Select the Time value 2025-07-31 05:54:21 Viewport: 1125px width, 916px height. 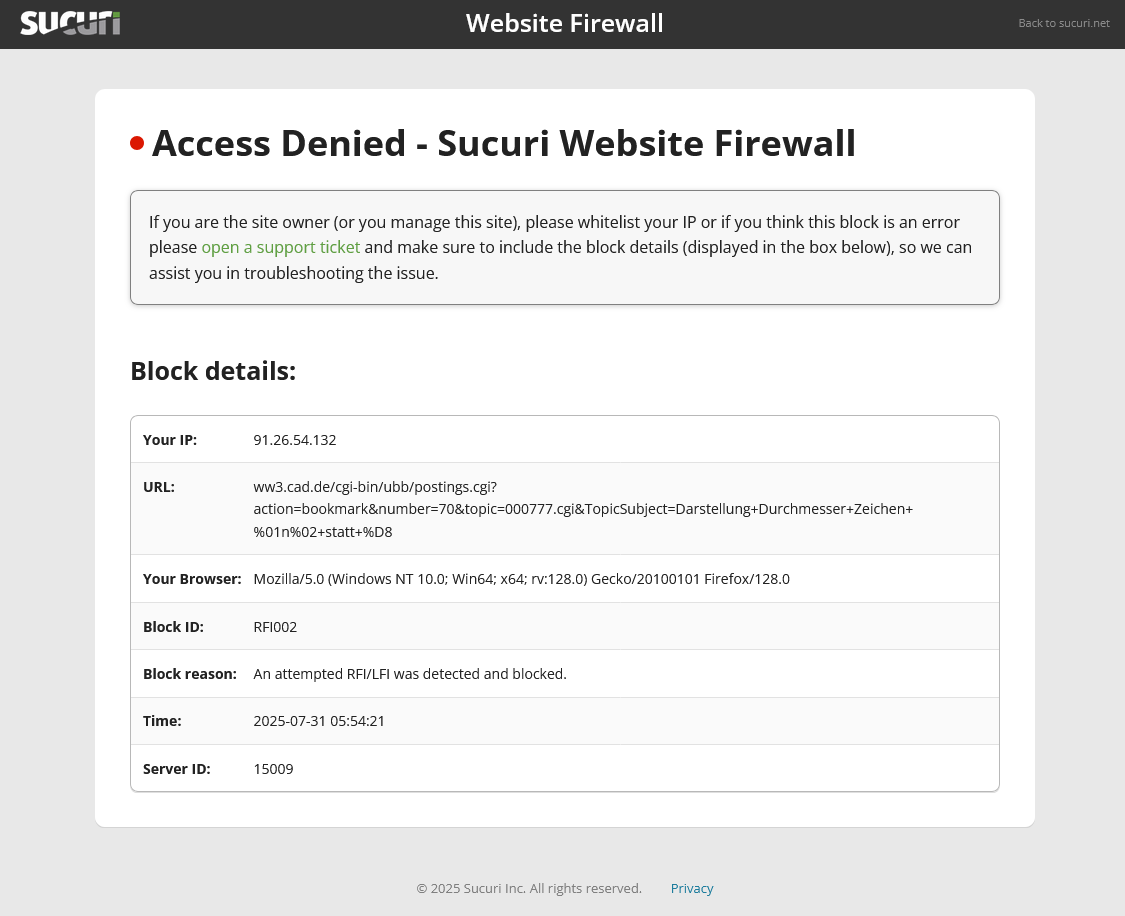319,721
